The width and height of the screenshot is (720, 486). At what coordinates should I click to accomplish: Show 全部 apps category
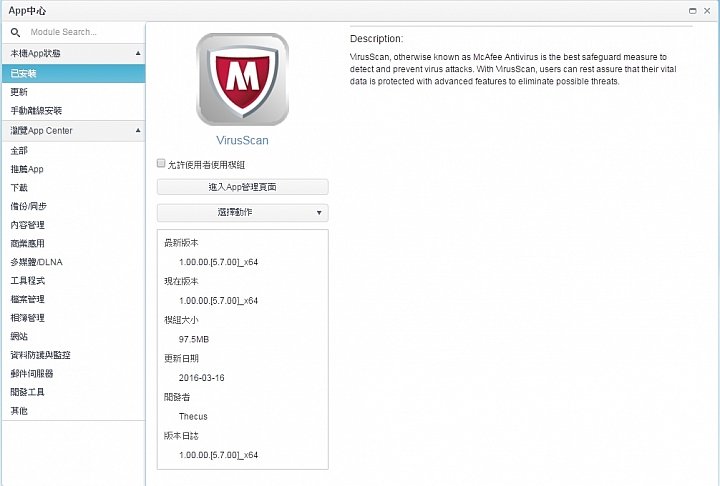pyautogui.click(x=73, y=151)
